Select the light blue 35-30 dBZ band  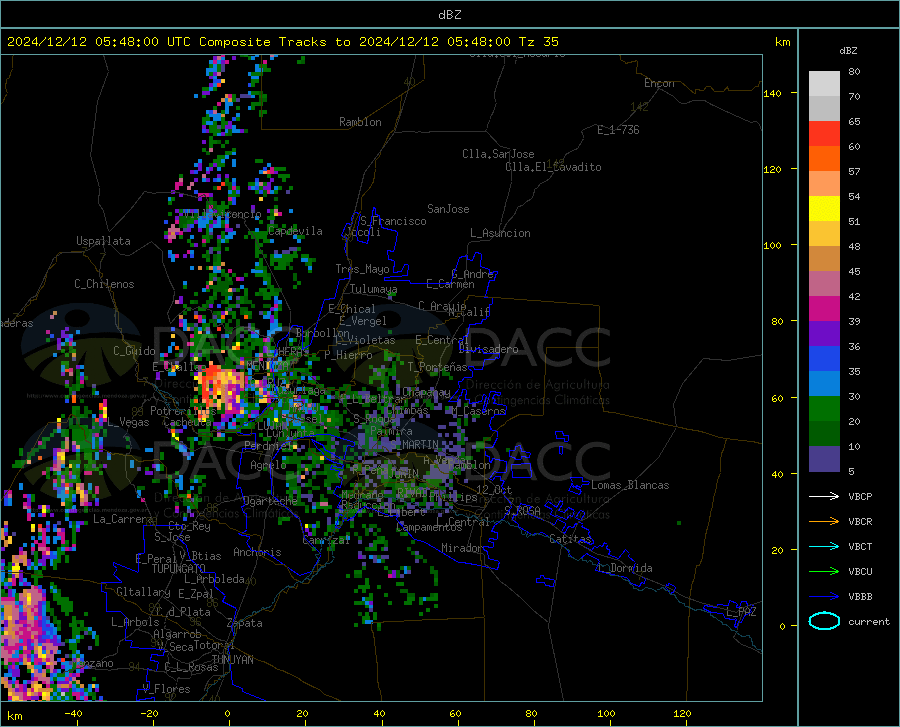tap(824, 384)
